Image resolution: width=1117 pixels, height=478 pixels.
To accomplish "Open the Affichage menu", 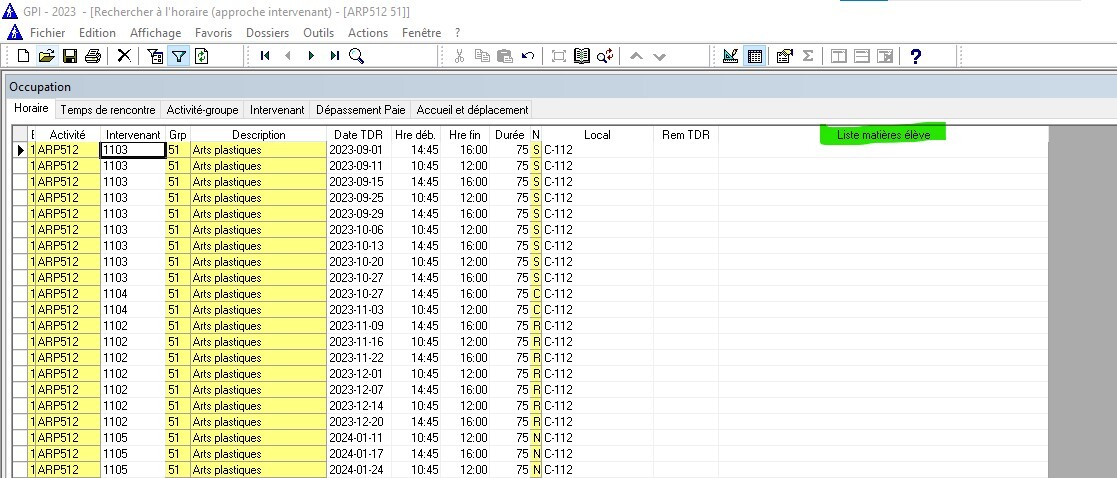I will pyautogui.click(x=155, y=33).
